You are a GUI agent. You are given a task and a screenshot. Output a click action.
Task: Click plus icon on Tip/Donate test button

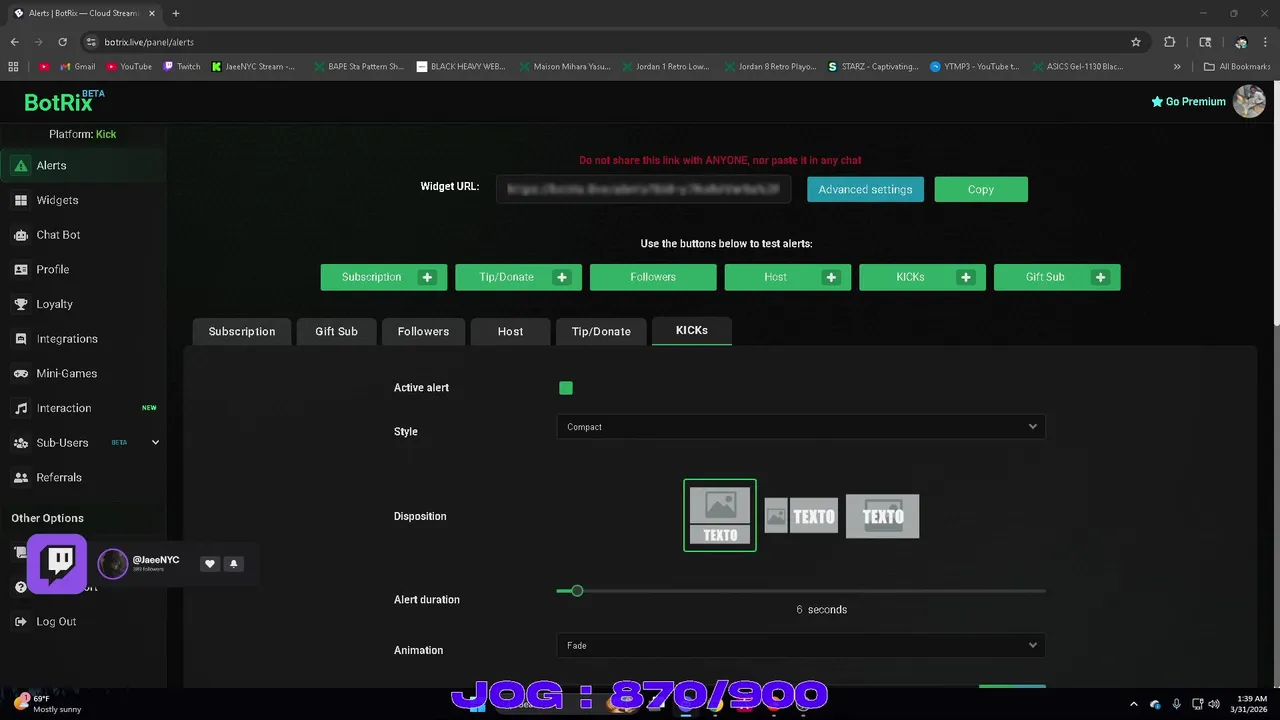562,277
